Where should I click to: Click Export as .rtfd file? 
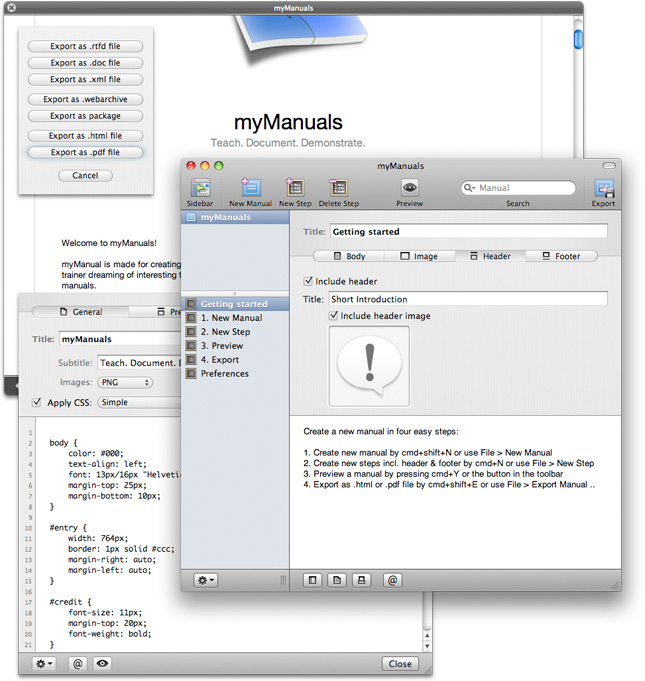pyautogui.click(x=85, y=46)
